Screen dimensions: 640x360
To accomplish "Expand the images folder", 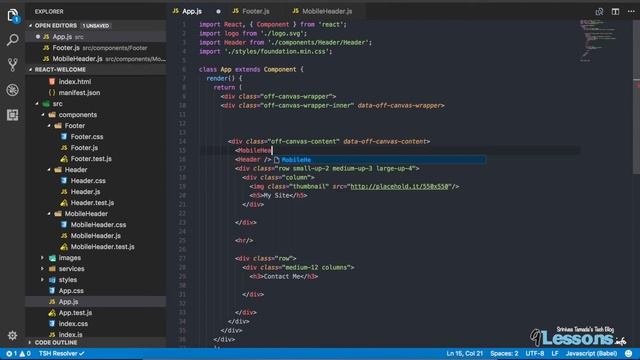I will click(x=69, y=258).
